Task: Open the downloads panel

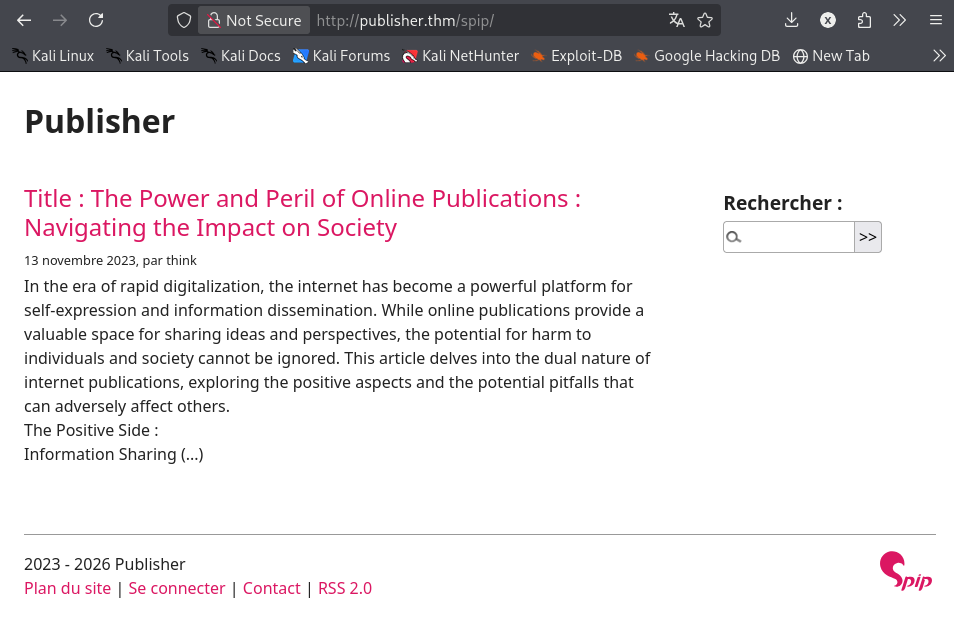Action: (x=791, y=21)
